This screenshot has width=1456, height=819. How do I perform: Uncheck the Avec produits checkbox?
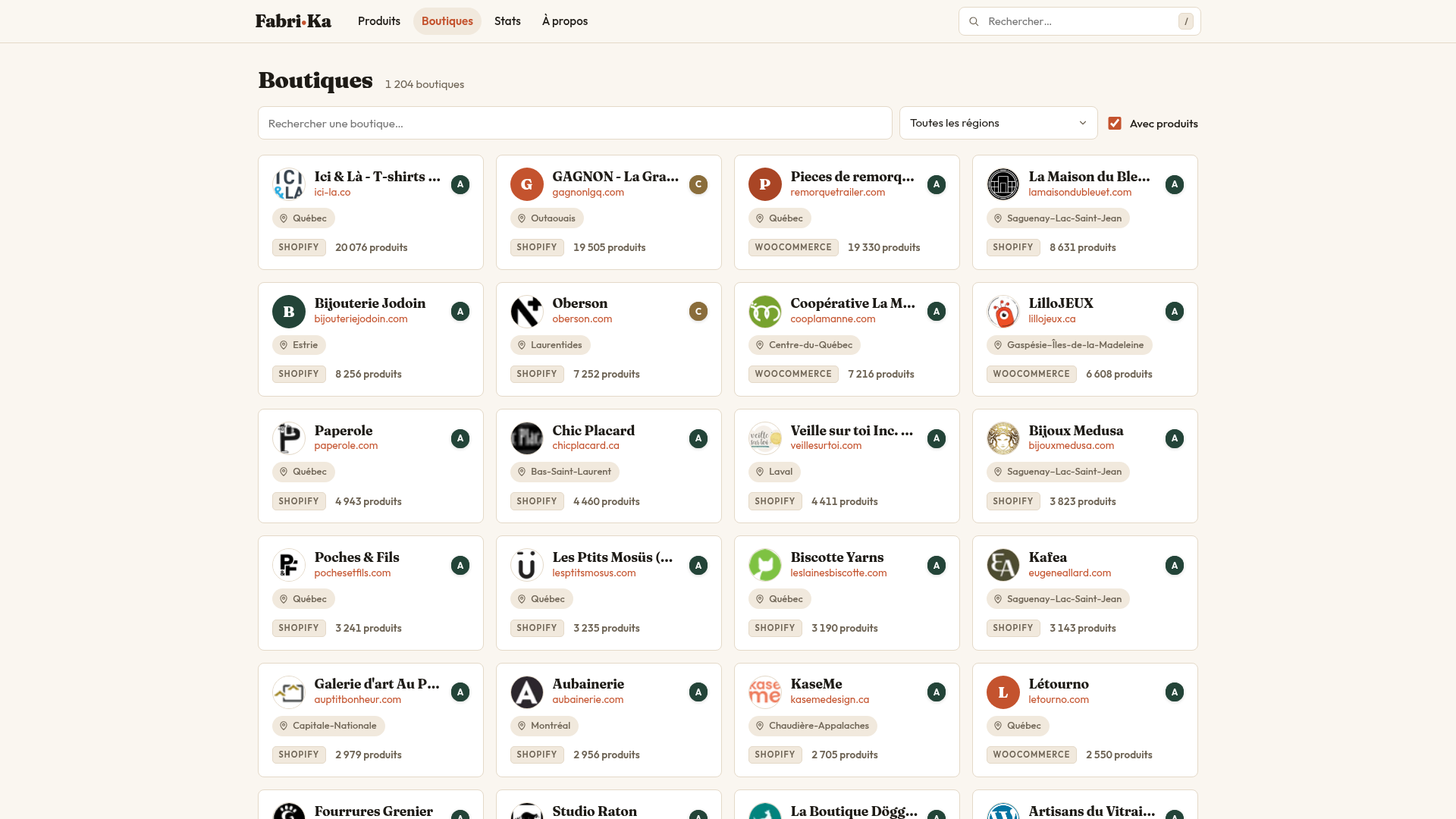click(1115, 124)
